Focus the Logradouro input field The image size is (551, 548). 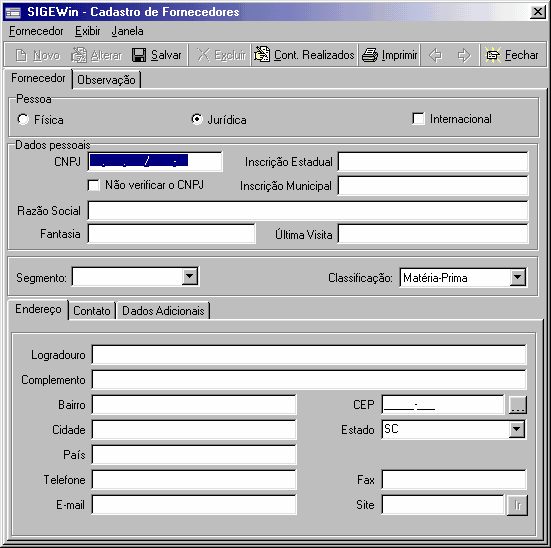pos(309,354)
